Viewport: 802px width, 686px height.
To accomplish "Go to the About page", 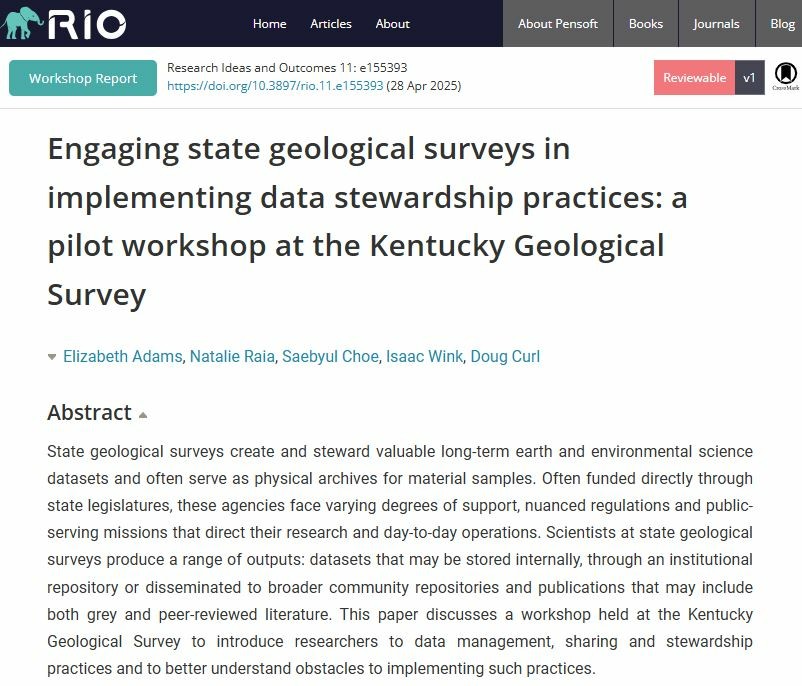I will point(392,24).
